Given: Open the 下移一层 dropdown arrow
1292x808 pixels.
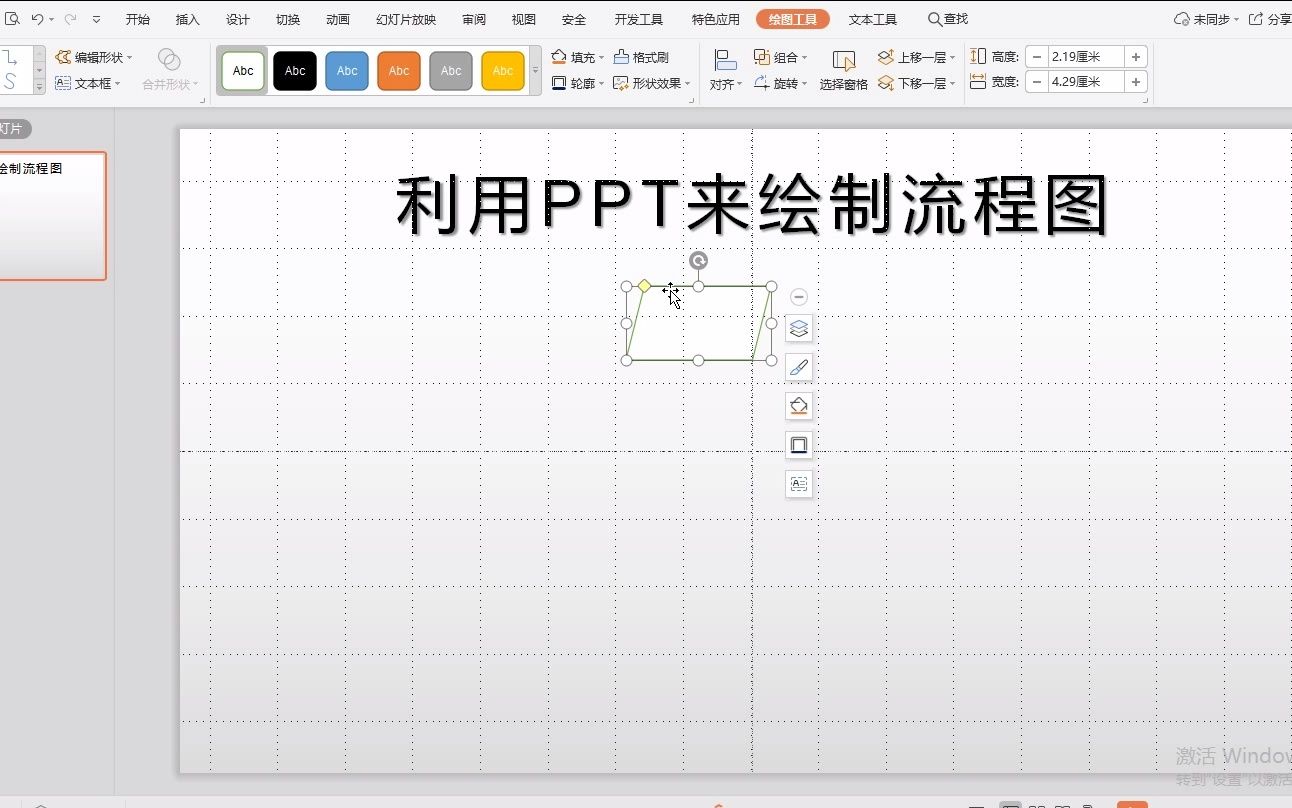Looking at the screenshot, I should coord(953,84).
